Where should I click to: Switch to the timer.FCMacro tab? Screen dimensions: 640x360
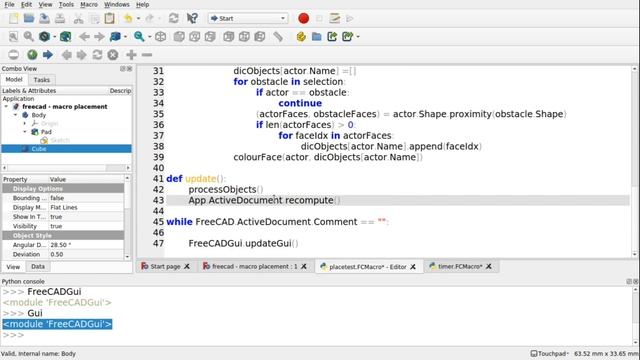(460, 266)
